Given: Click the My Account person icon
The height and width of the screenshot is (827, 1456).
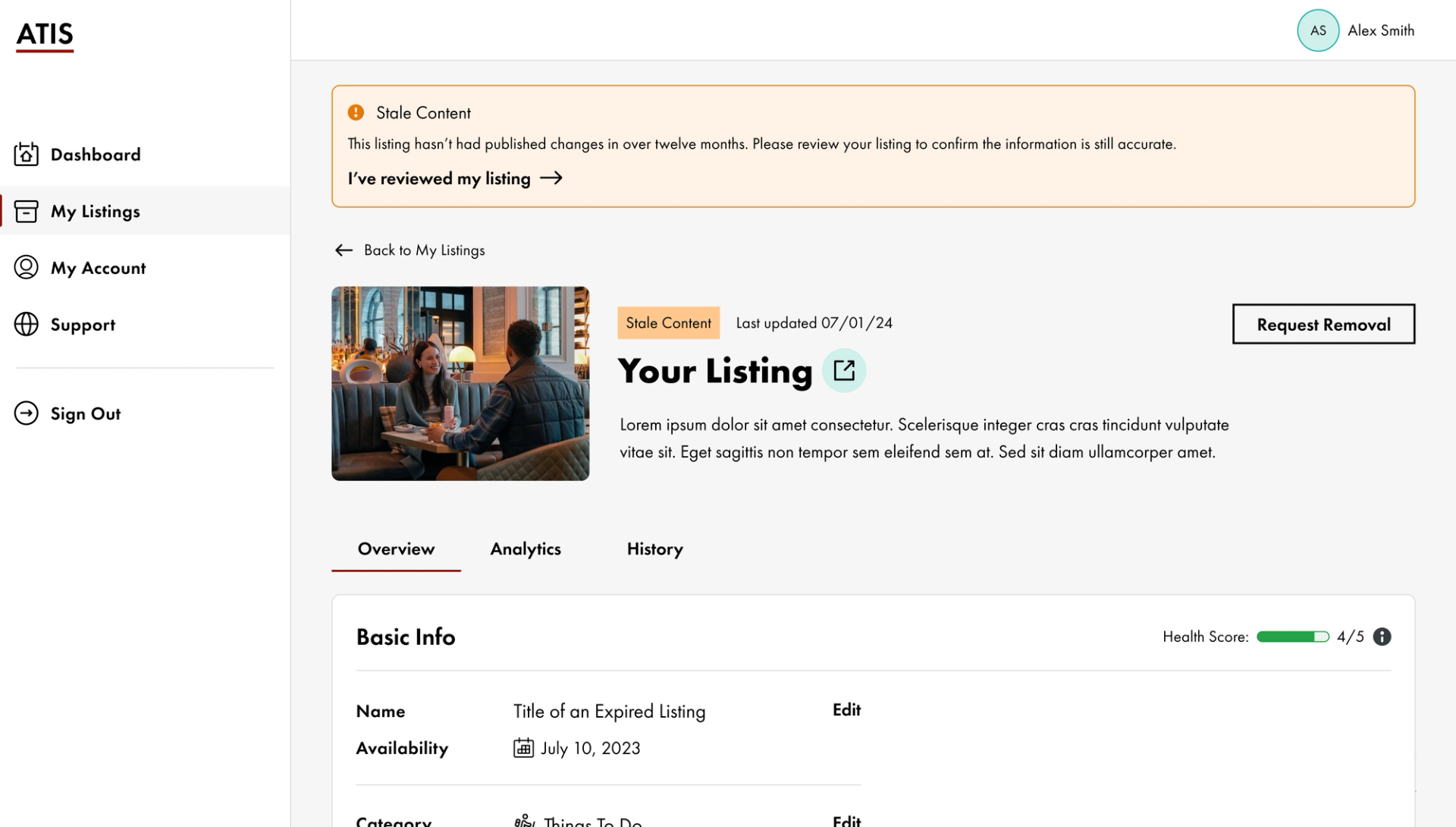Looking at the screenshot, I should pyautogui.click(x=26, y=267).
